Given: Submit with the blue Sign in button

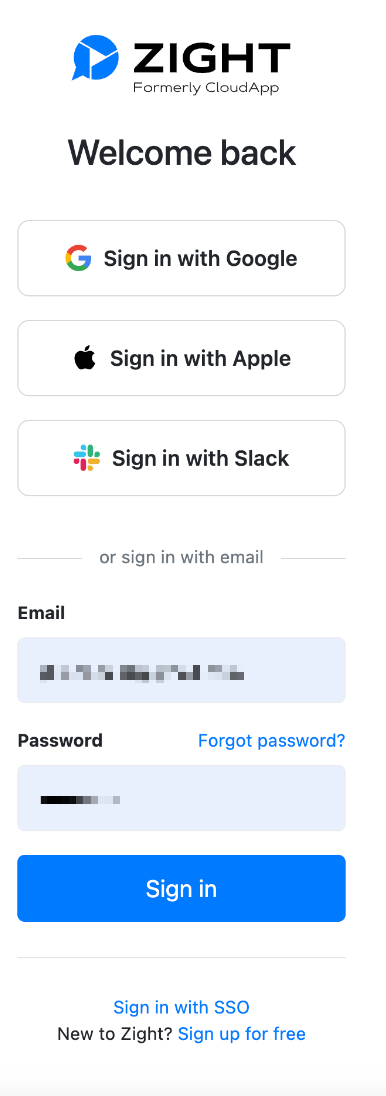Looking at the screenshot, I should [181, 888].
